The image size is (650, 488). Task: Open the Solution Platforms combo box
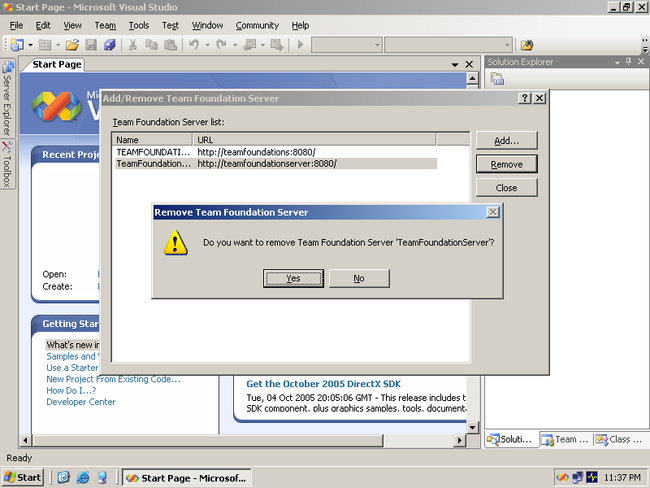448,45
